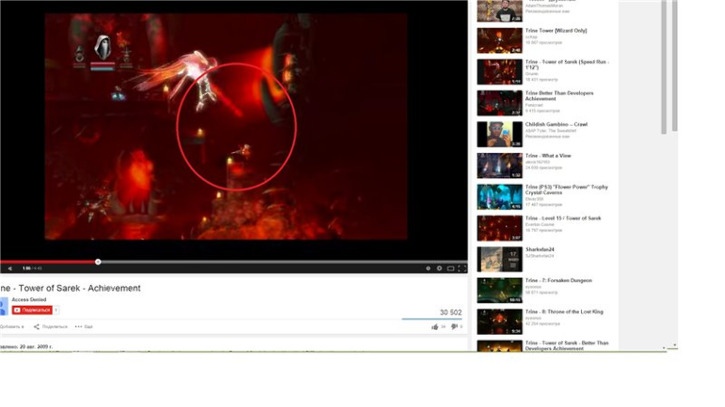This screenshot has width=725, height=407.
Task: Open the green Forsaken Dungeon thumbnail
Action: coord(500,290)
